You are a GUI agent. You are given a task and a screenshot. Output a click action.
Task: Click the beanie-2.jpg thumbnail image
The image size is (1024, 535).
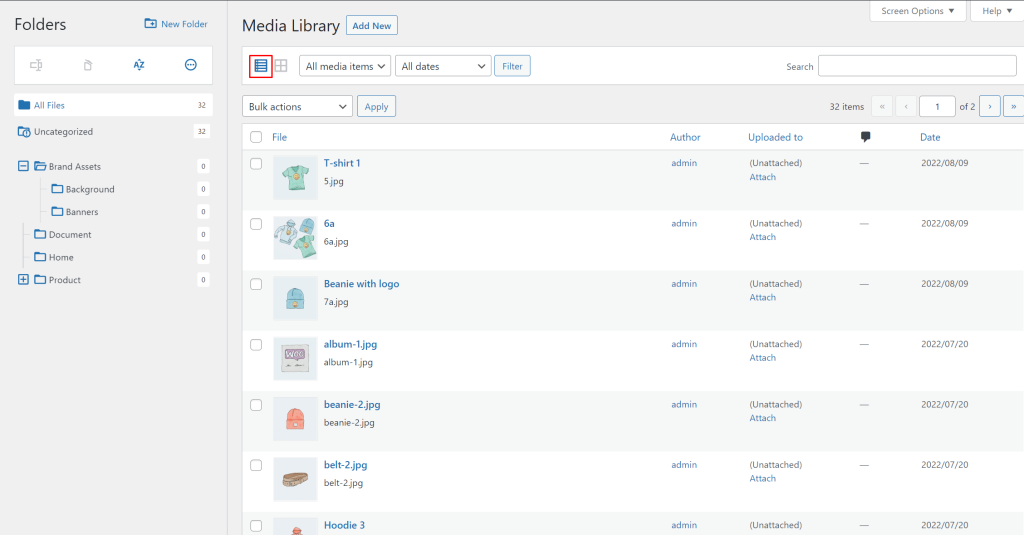coord(295,419)
